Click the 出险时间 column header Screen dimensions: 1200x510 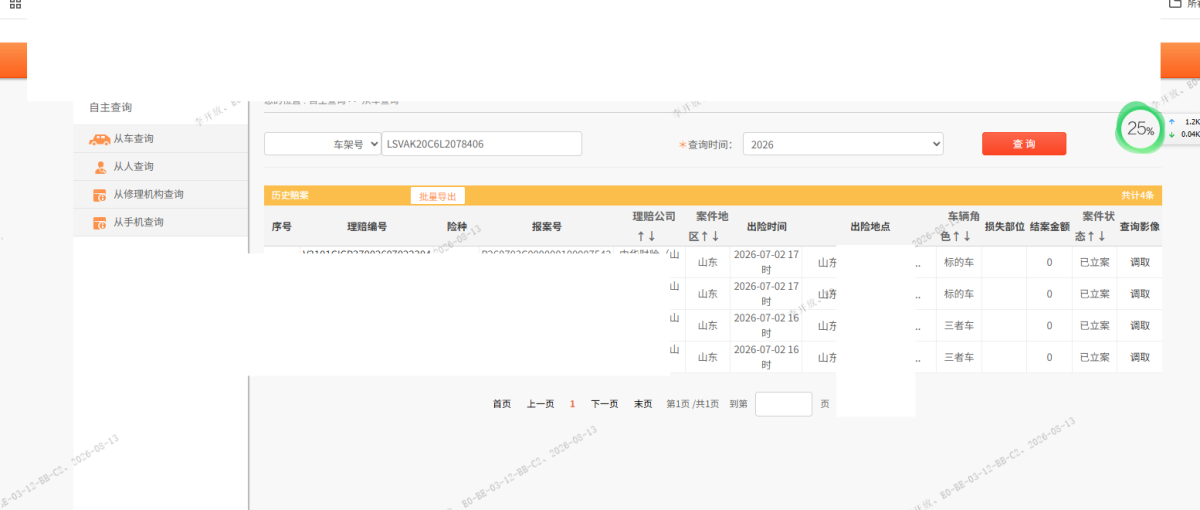pos(766,227)
